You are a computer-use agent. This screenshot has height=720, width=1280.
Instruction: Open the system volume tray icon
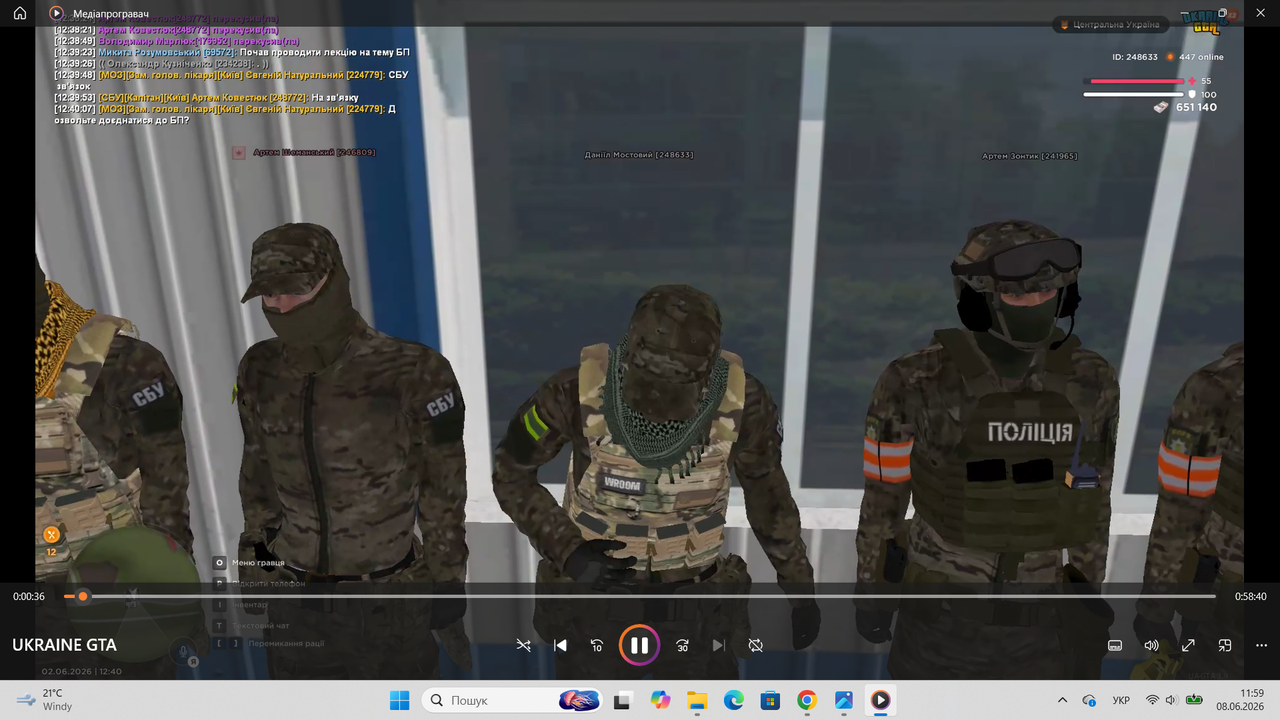(x=1172, y=700)
